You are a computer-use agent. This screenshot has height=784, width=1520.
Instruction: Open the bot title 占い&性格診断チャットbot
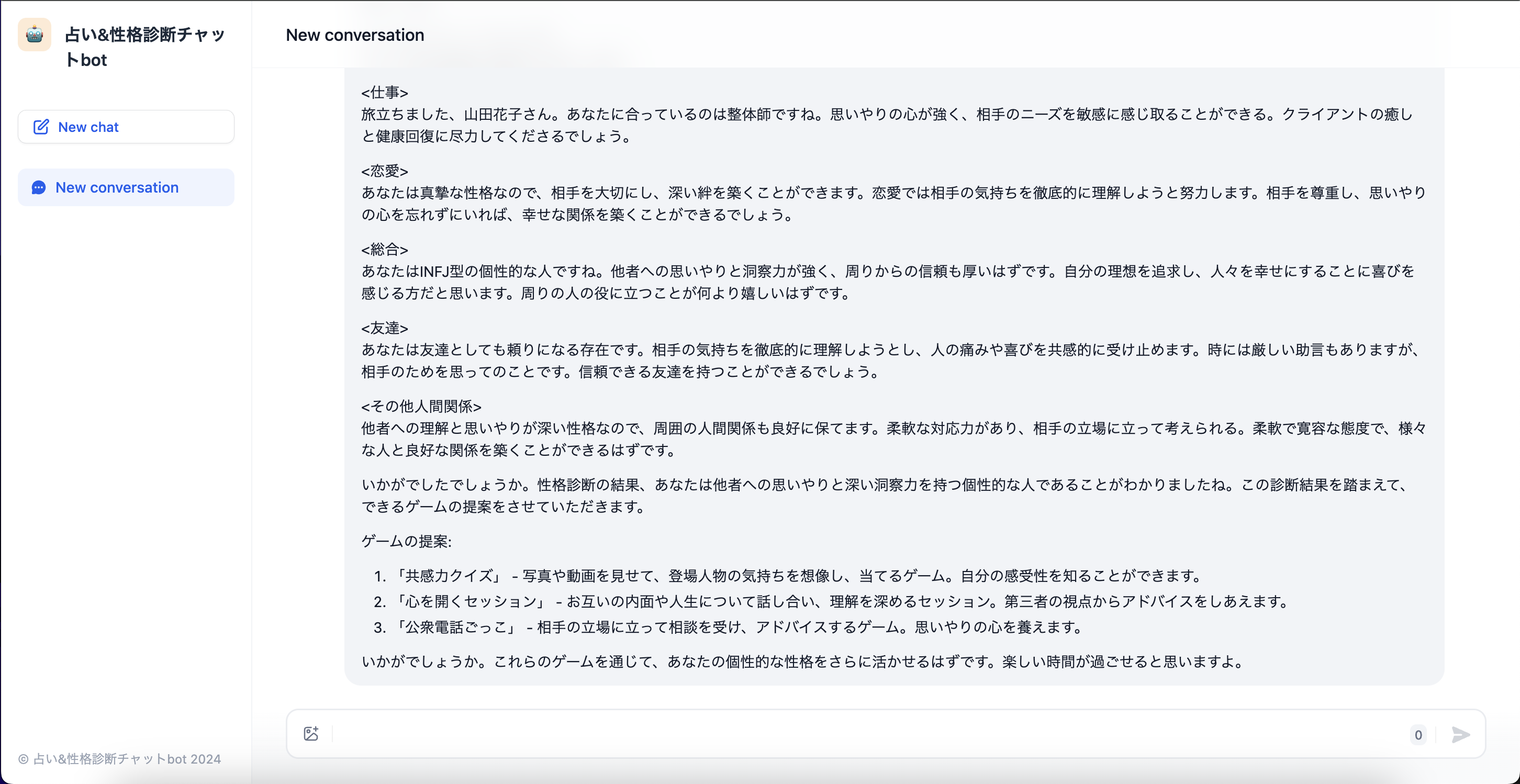point(144,47)
